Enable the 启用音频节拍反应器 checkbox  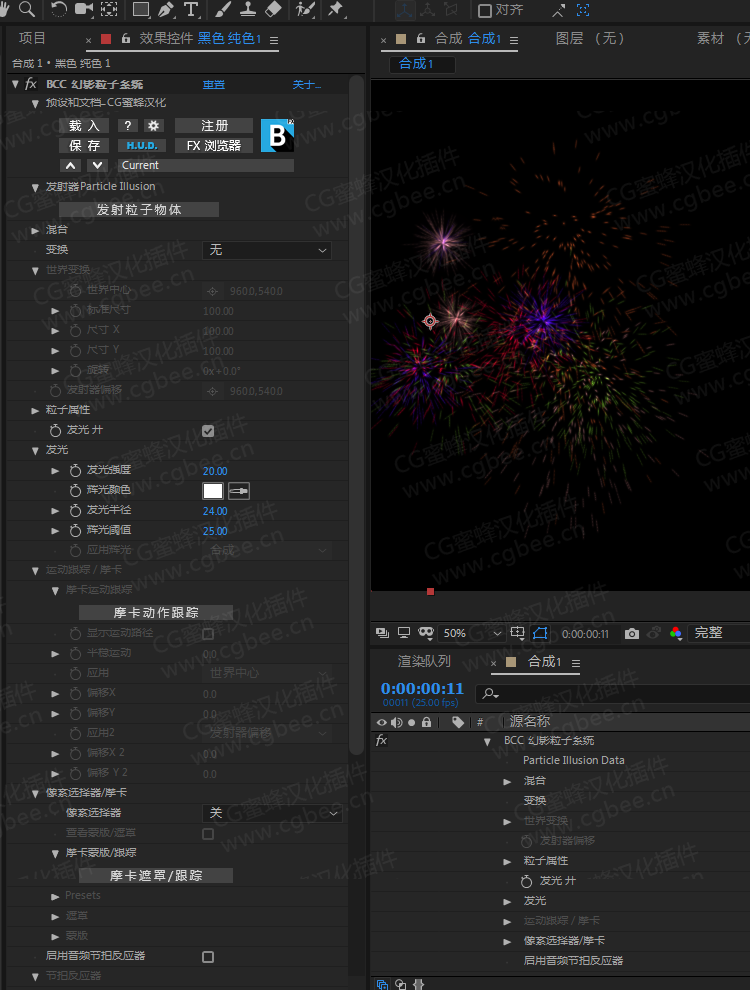click(208, 956)
